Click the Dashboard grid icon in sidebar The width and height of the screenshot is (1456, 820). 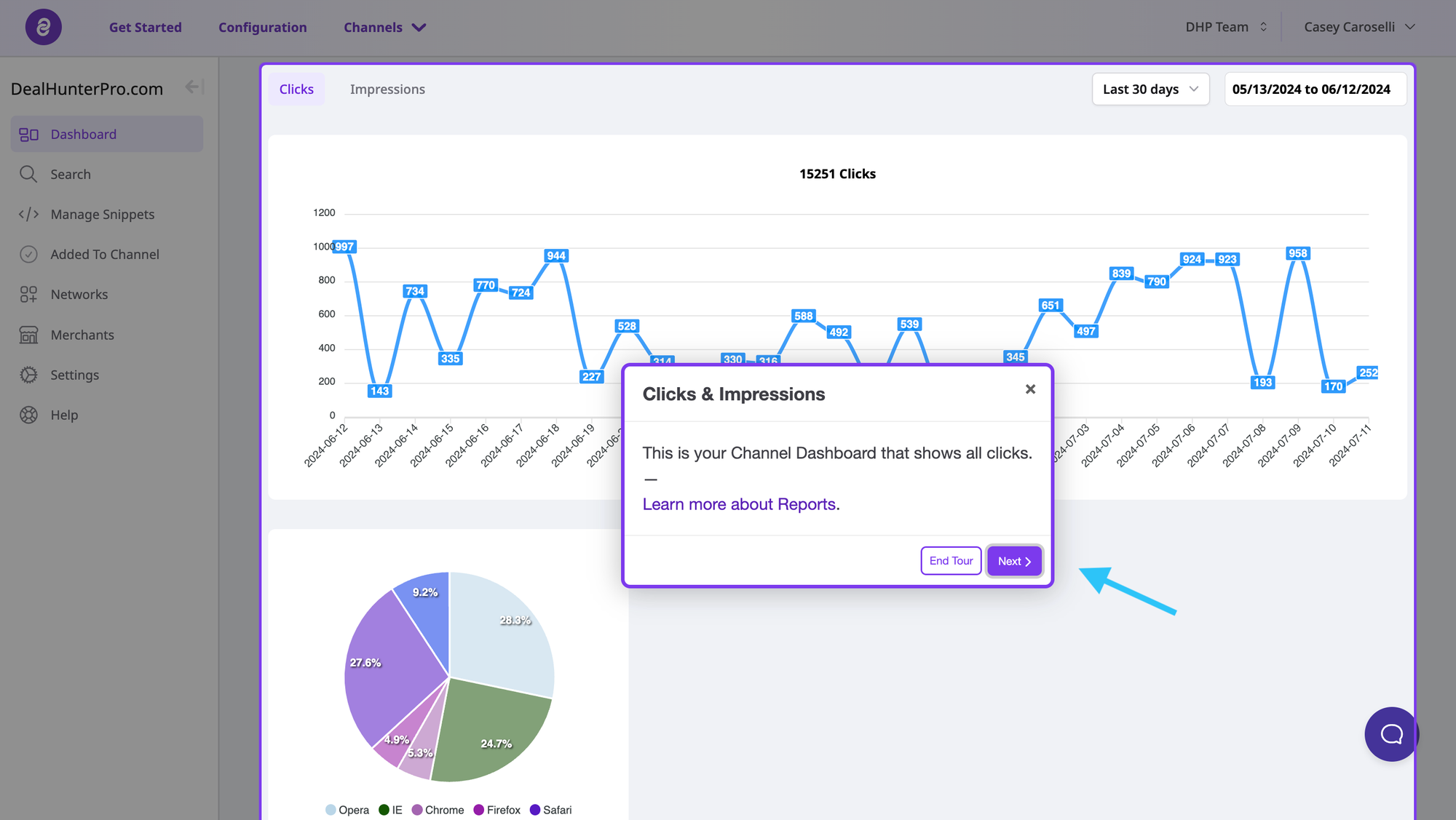[x=28, y=135]
